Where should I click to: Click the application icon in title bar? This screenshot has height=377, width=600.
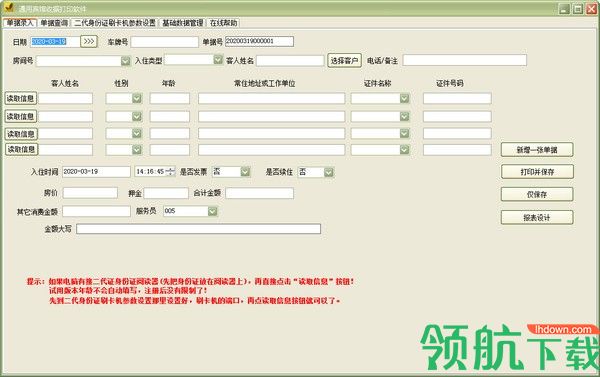[x=8, y=8]
